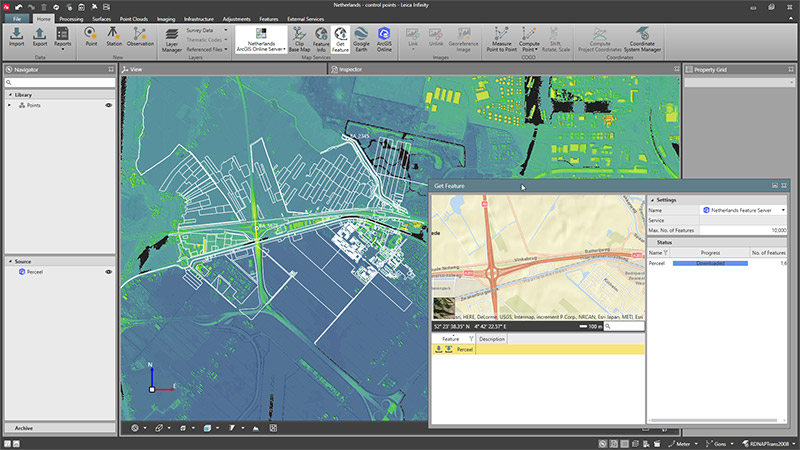Switch to External Services tab
Viewport: 800px width, 450px height.
coord(305,19)
